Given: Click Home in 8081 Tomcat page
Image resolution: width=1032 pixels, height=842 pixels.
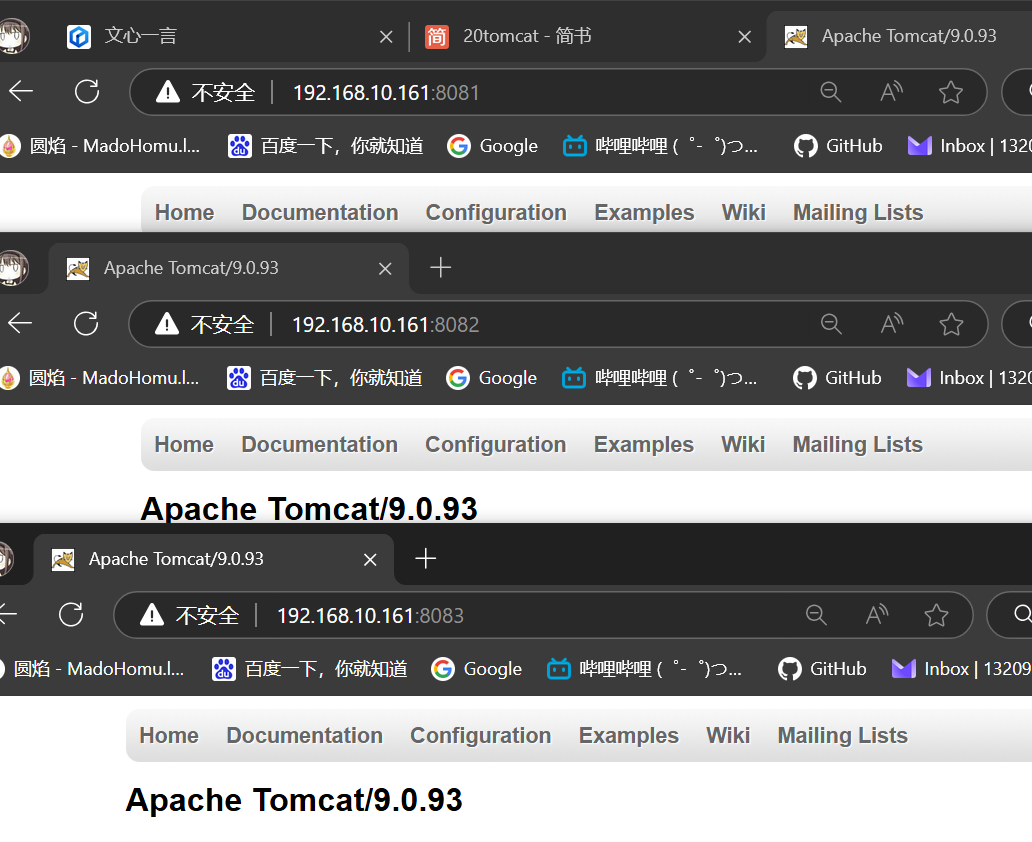Looking at the screenshot, I should tap(184, 212).
